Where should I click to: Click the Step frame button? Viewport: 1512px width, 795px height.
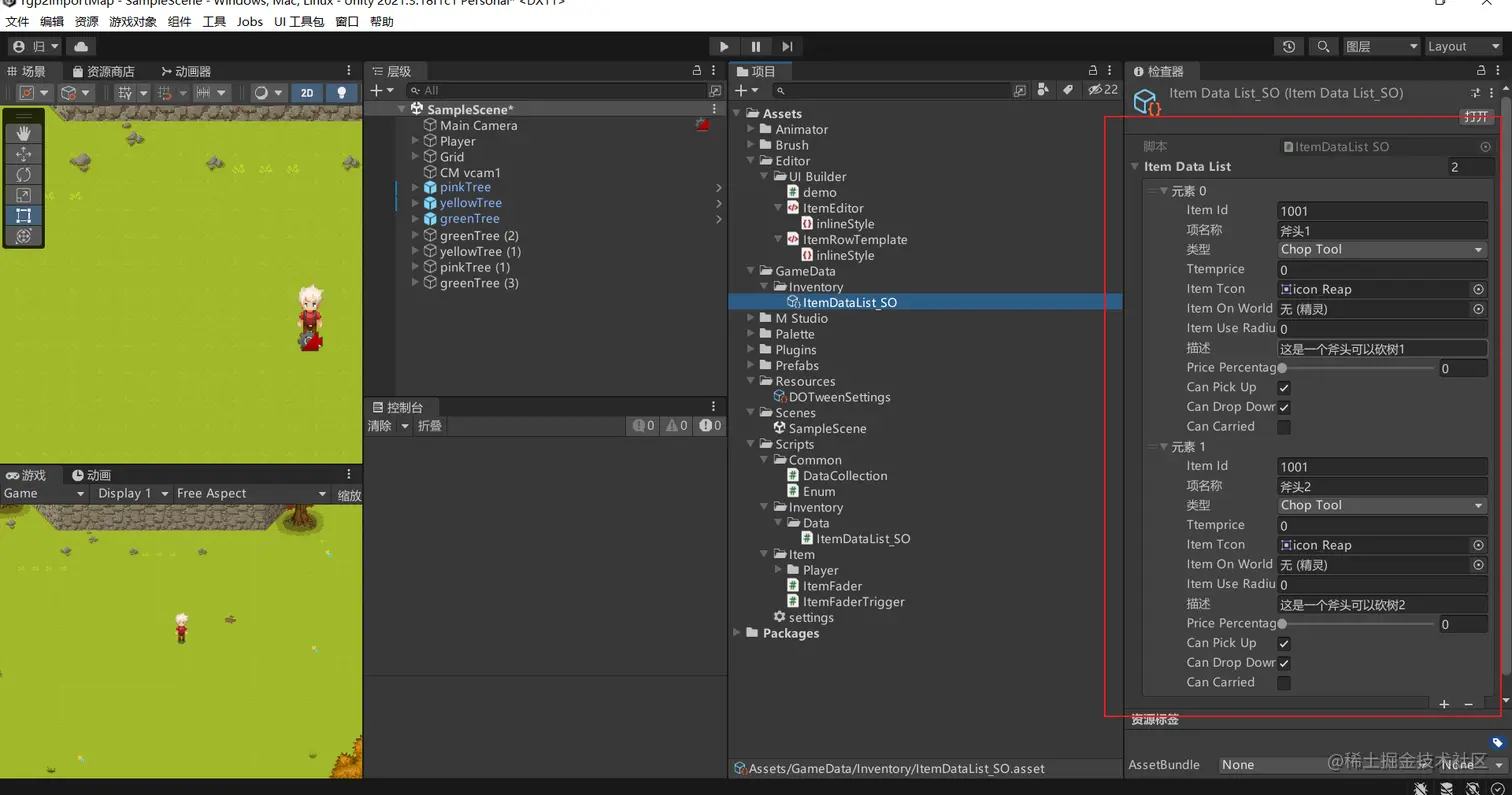(x=788, y=46)
